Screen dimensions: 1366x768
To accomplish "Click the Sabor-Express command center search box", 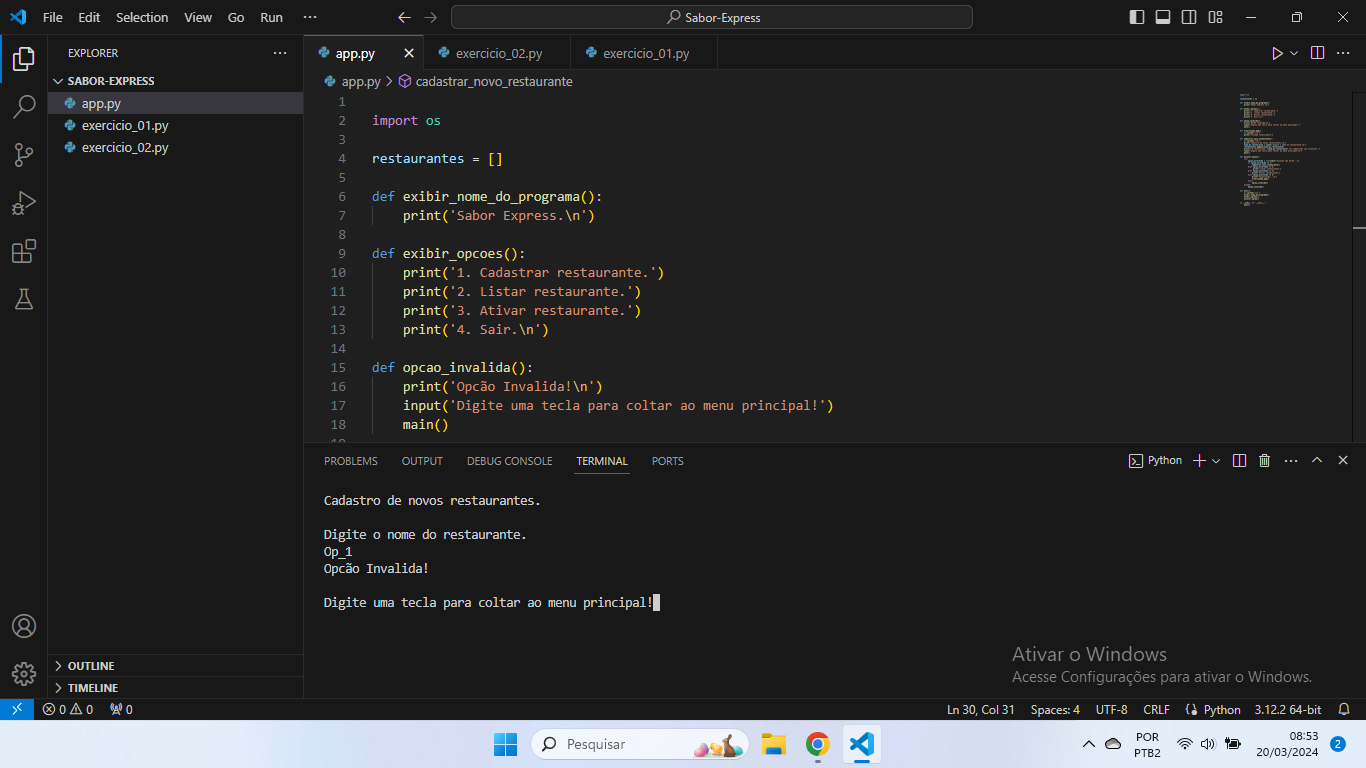I will (712, 17).
